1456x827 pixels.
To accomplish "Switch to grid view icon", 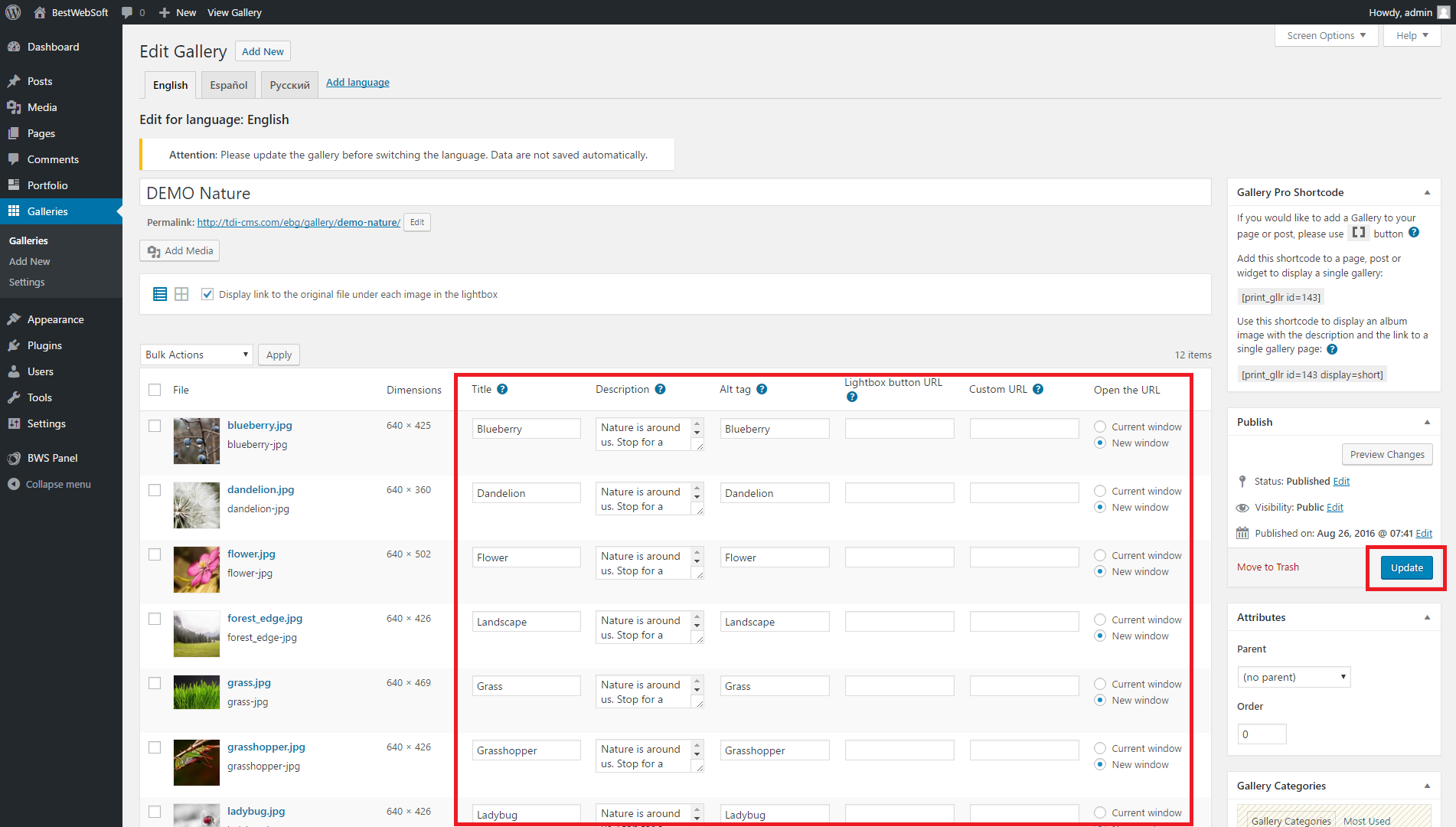I will click(x=181, y=294).
